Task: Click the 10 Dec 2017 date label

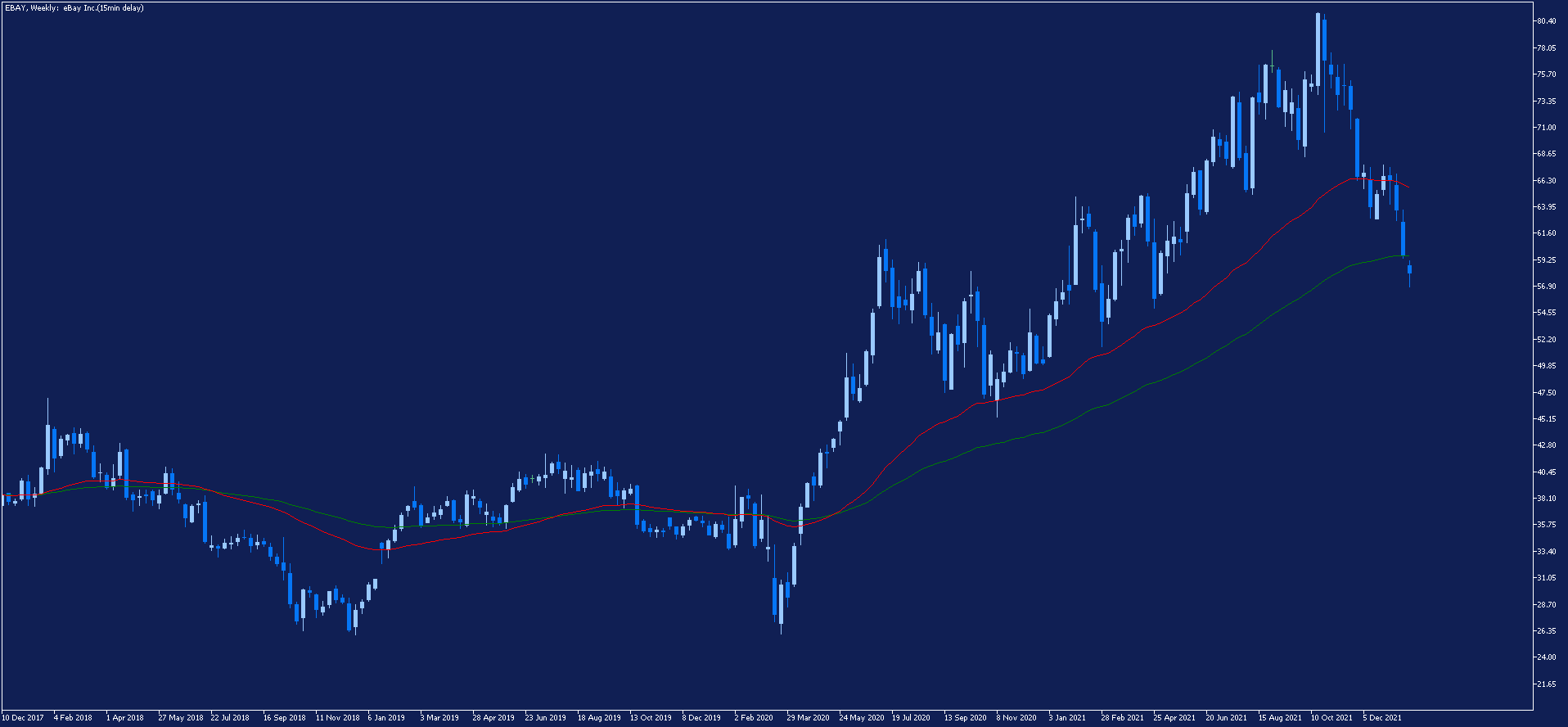Action: 23,718
